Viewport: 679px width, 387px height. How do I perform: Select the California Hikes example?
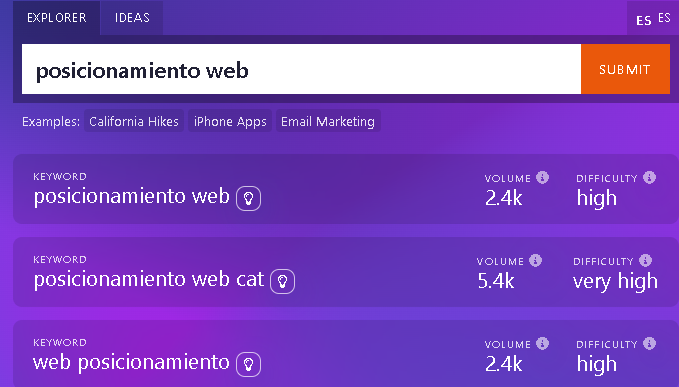pos(134,121)
